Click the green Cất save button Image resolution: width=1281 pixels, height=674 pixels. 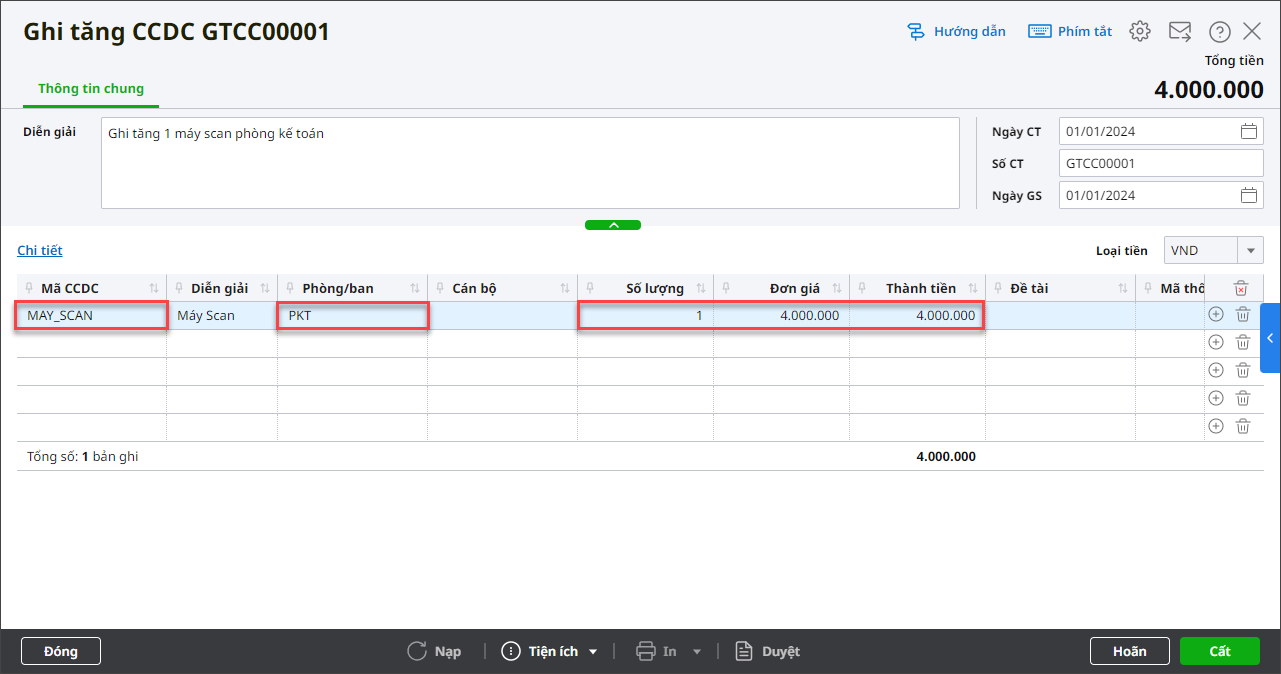click(1219, 651)
